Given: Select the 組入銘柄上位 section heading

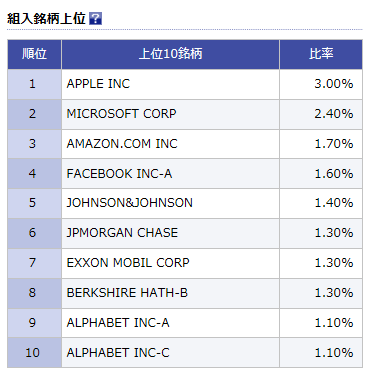Looking at the screenshot, I should pos(46,18).
